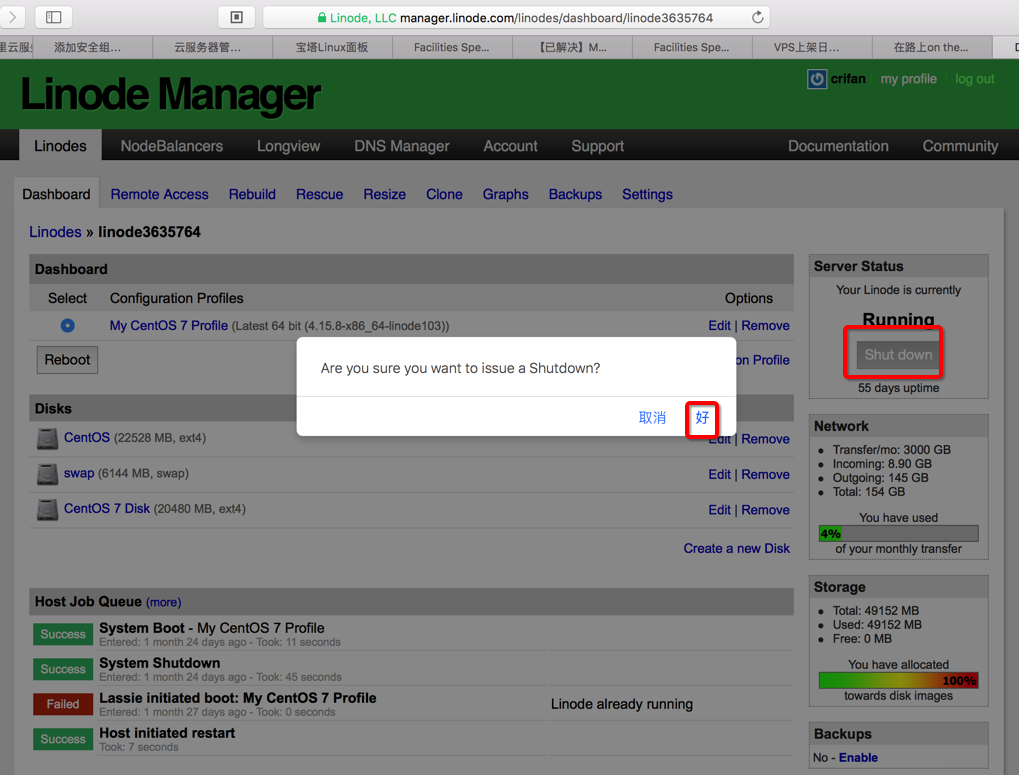The width and height of the screenshot is (1019, 776).
Task: Switch to Backups sub-tab
Action: pos(575,194)
